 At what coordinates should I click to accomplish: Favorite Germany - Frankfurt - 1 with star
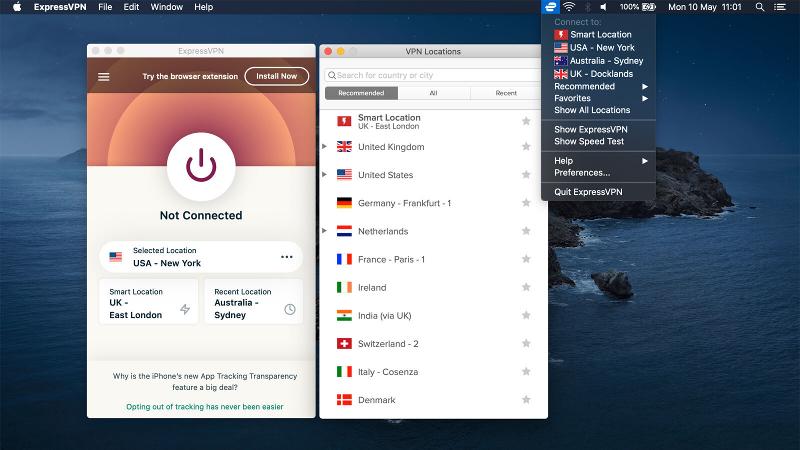(x=526, y=203)
